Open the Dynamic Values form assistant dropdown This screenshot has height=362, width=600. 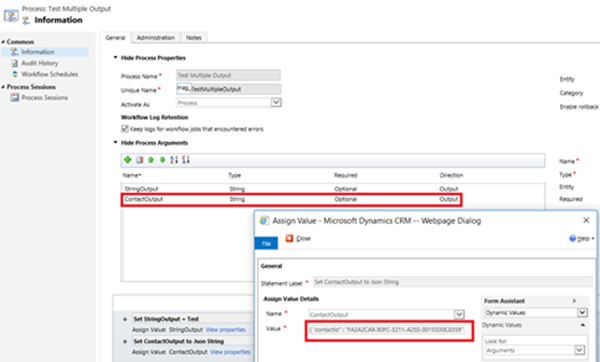pyautogui.click(x=582, y=313)
